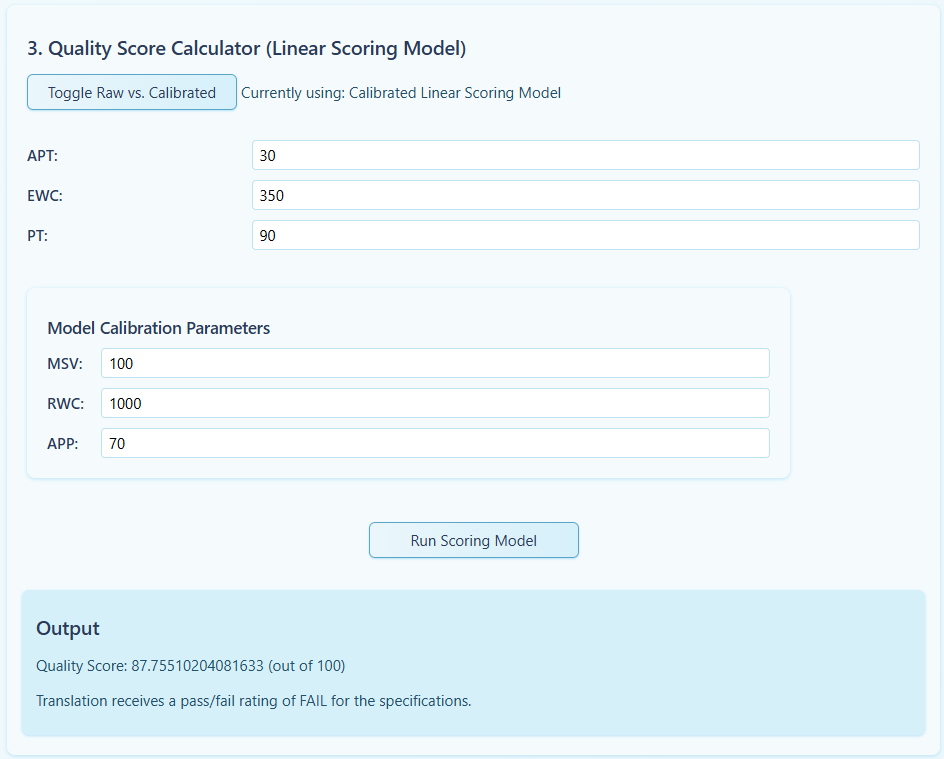This screenshot has width=944, height=759.
Task: Focus the RWC field containing 1000
Action: [x=435, y=403]
